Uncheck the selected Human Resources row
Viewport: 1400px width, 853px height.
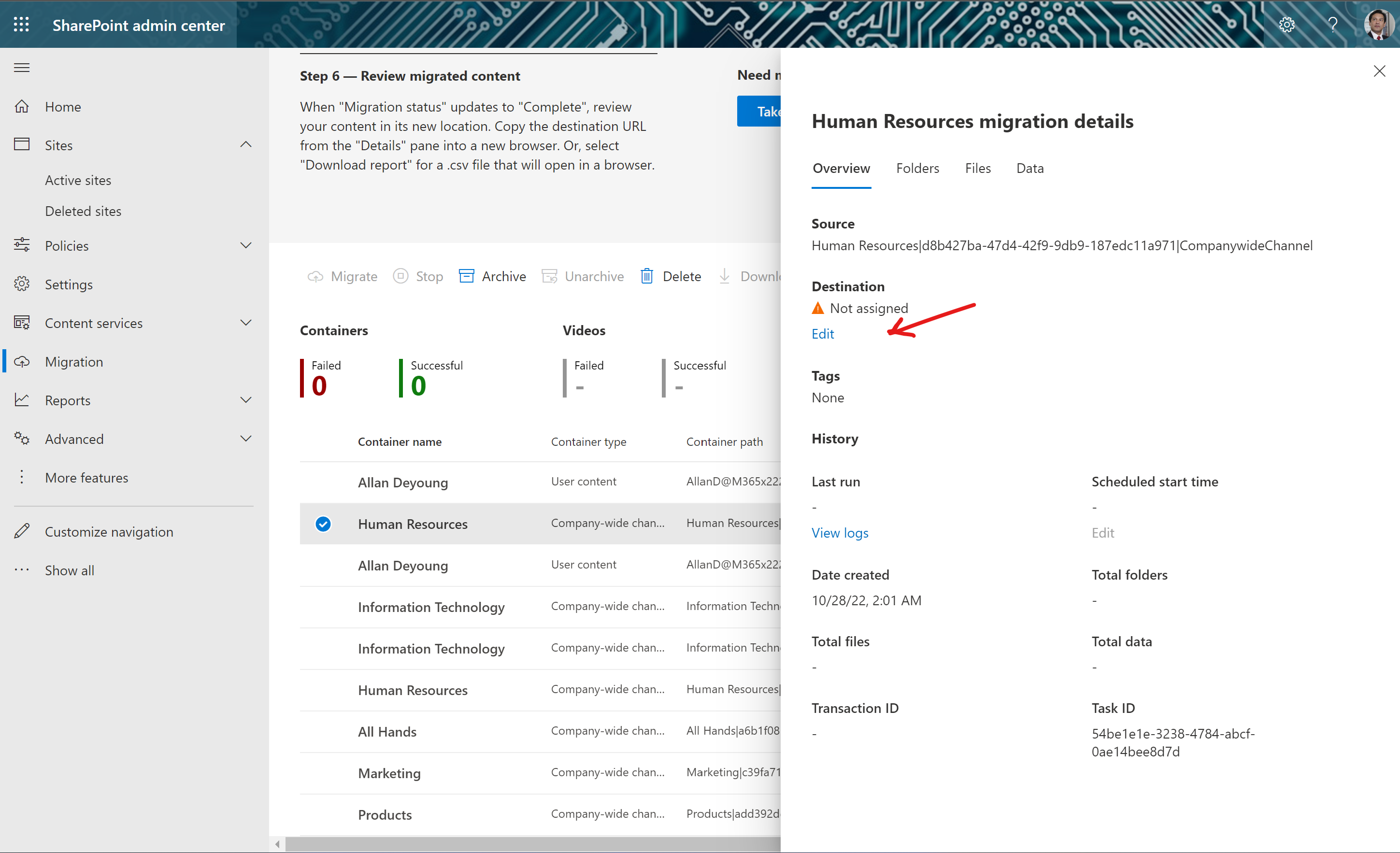pyautogui.click(x=323, y=524)
